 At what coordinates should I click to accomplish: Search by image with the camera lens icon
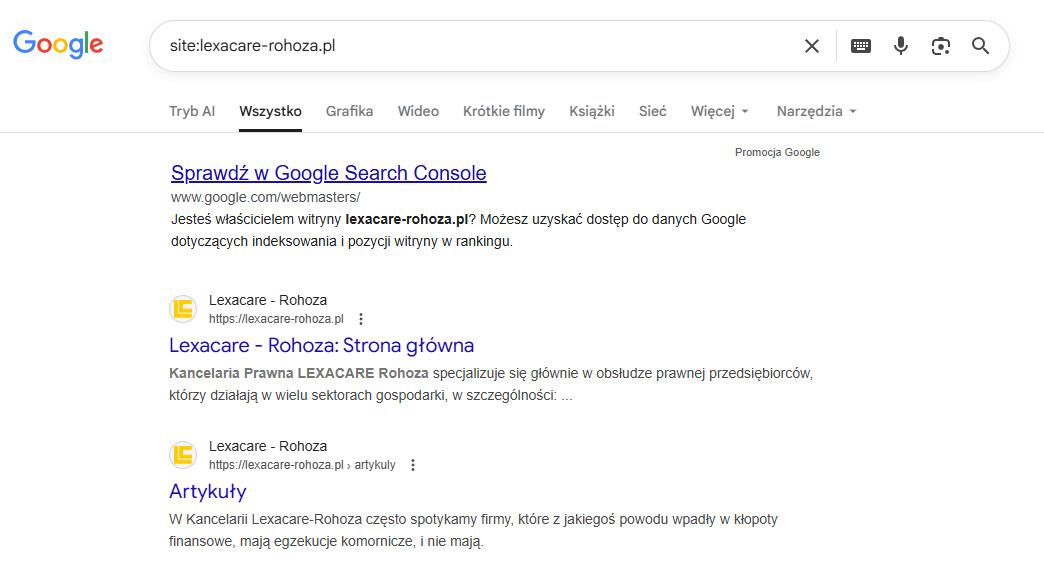pos(941,46)
